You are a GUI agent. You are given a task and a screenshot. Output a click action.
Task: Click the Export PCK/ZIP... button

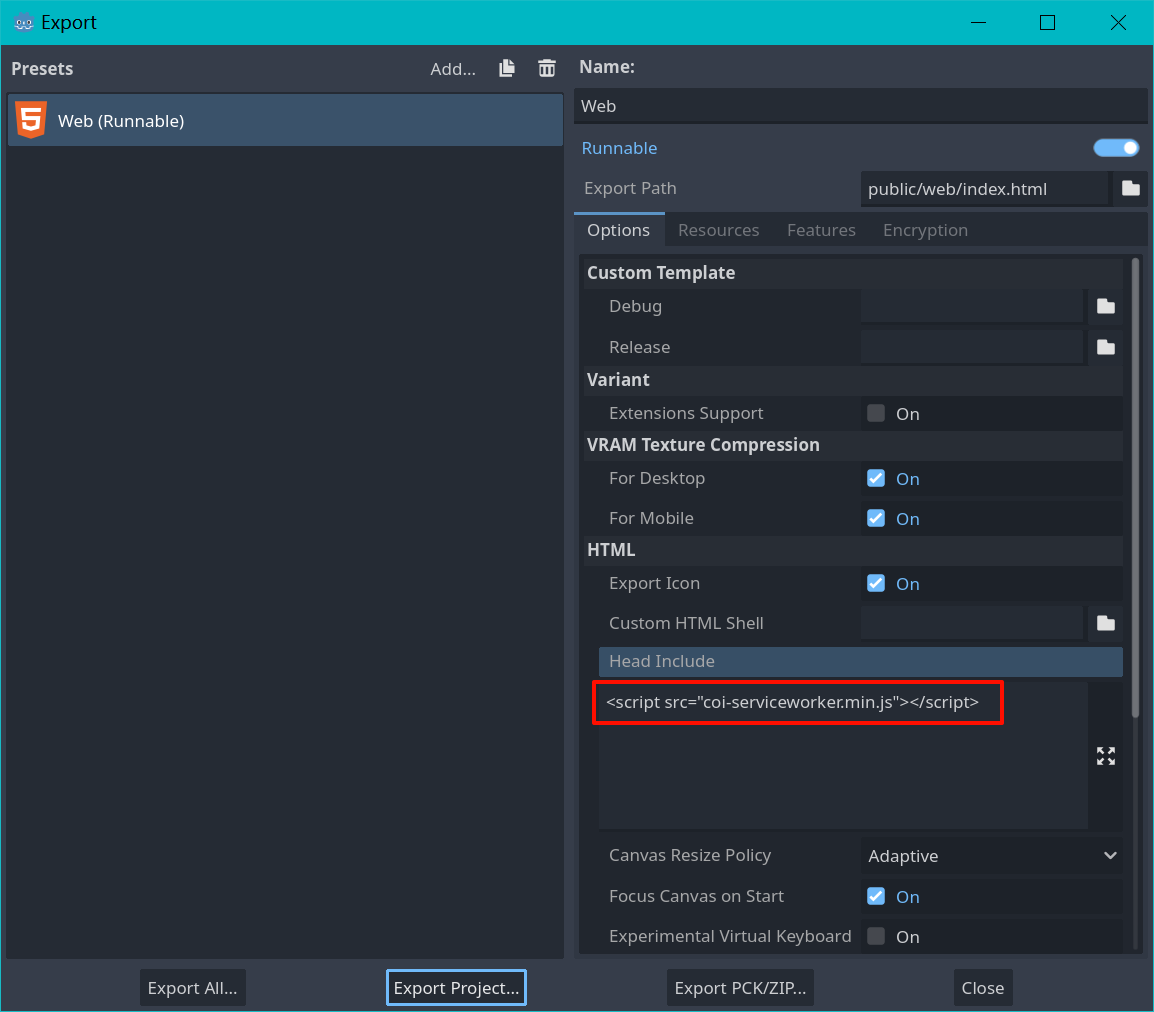(x=740, y=988)
